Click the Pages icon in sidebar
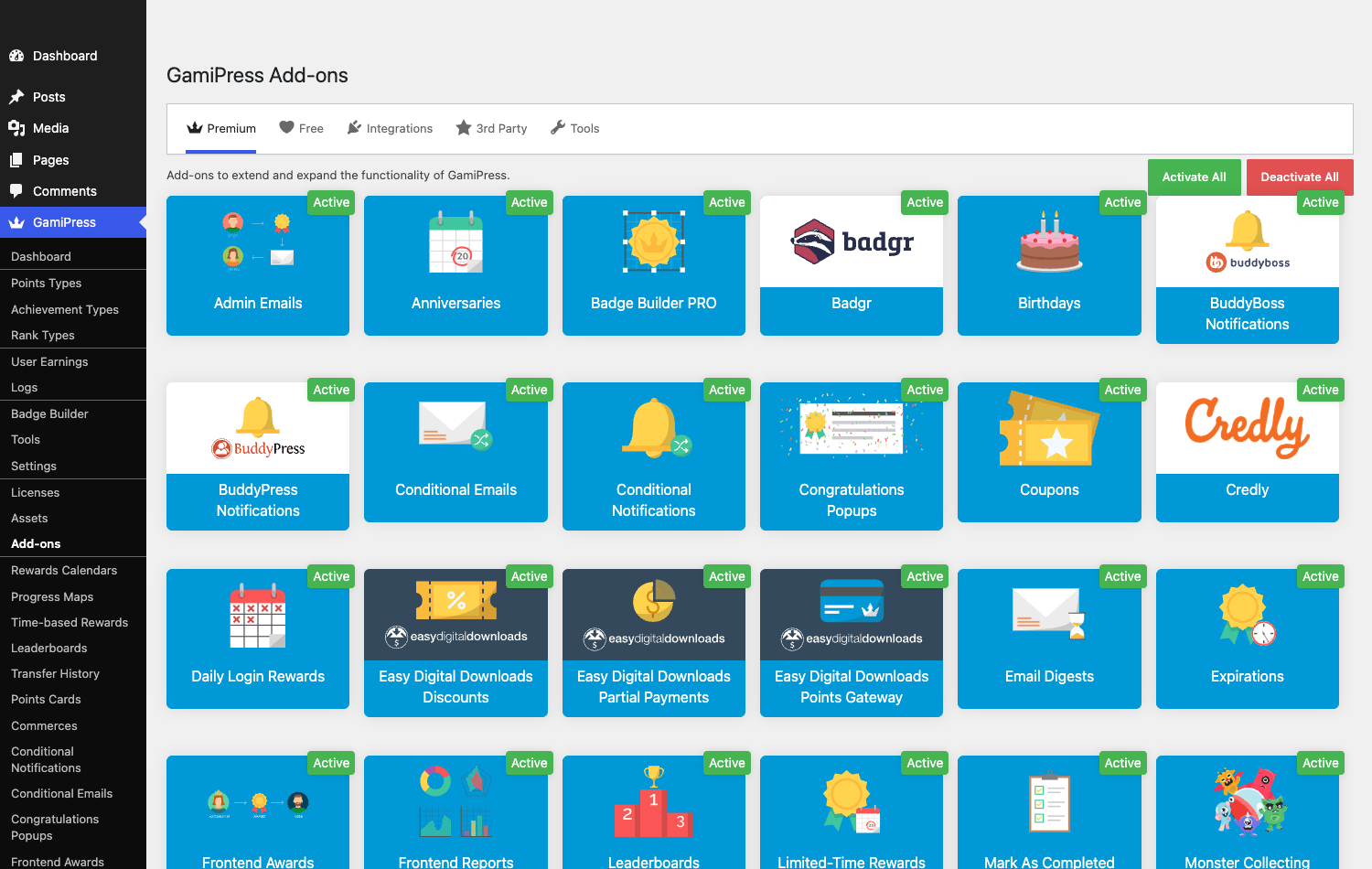 pyautogui.click(x=16, y=160)
